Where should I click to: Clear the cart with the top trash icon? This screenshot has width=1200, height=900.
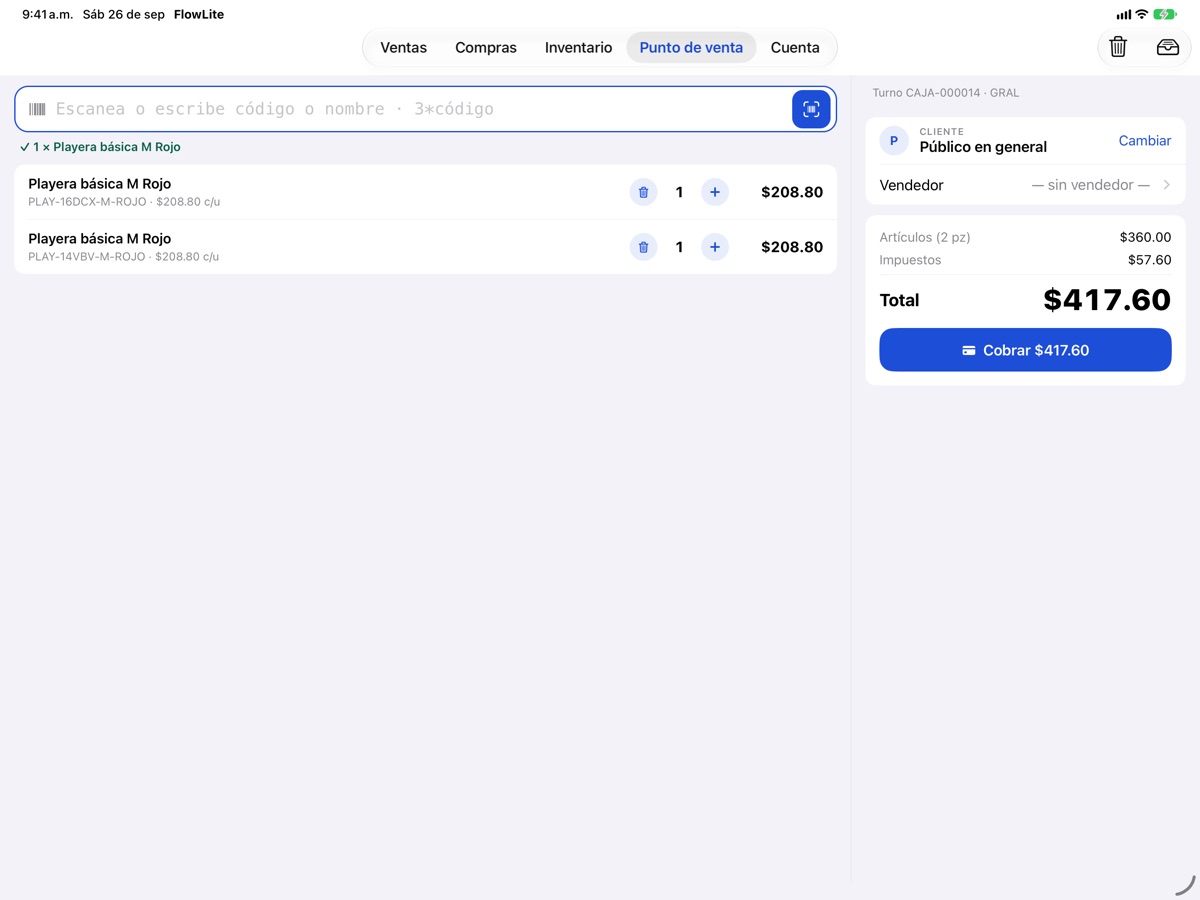coord(1118,47)
